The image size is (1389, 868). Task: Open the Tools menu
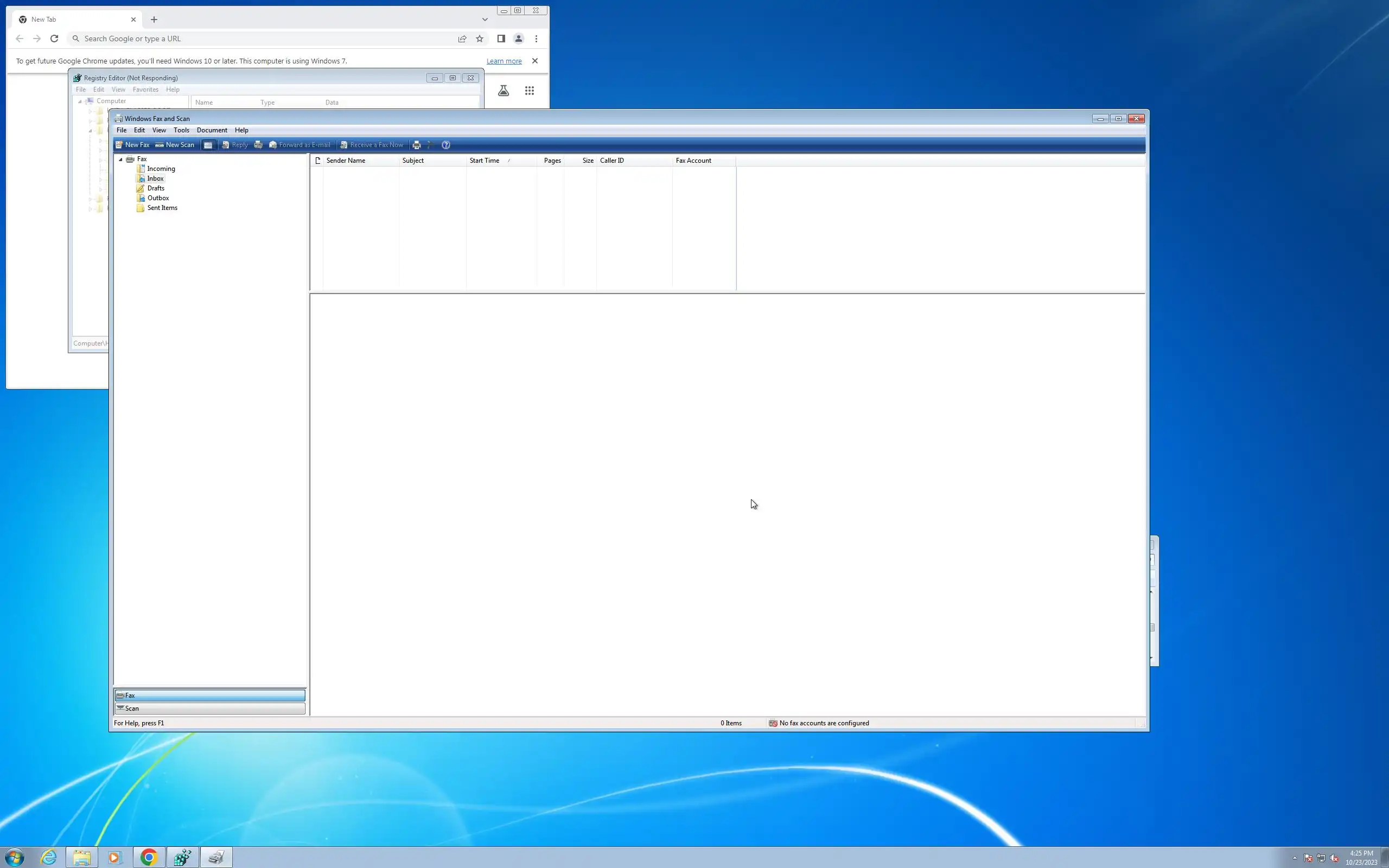point(181,130)
